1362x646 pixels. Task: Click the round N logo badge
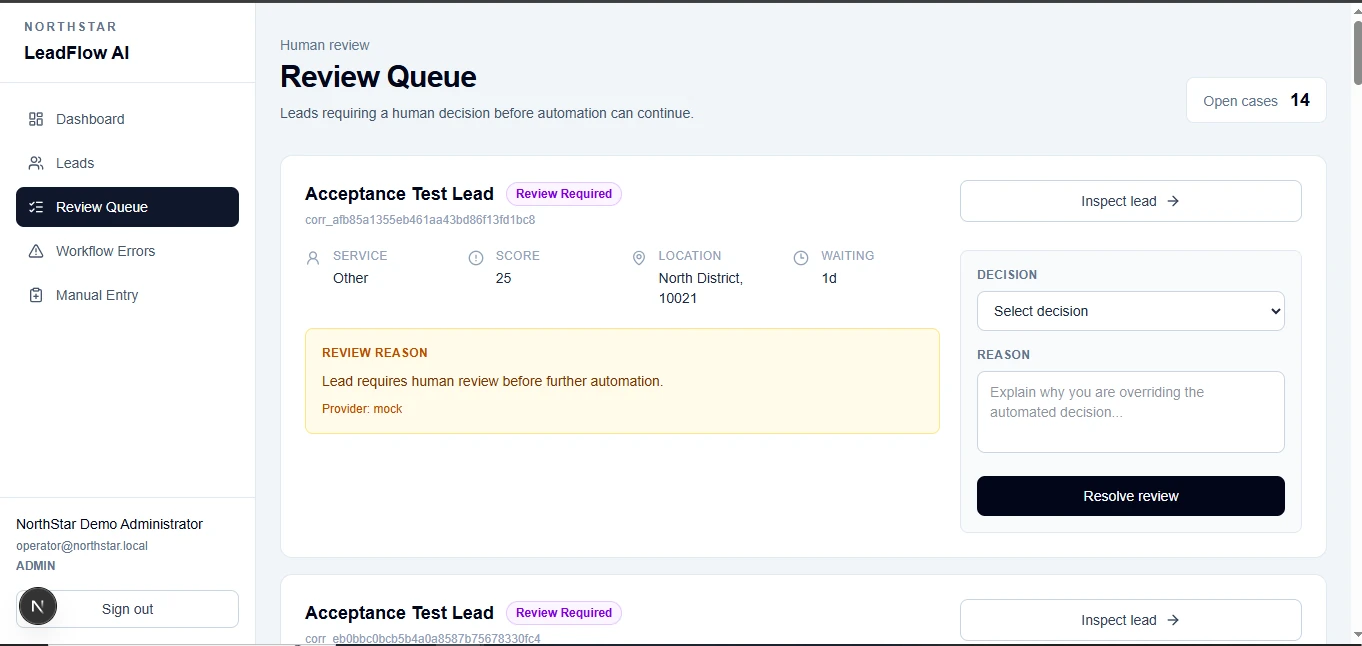[38, 606]
